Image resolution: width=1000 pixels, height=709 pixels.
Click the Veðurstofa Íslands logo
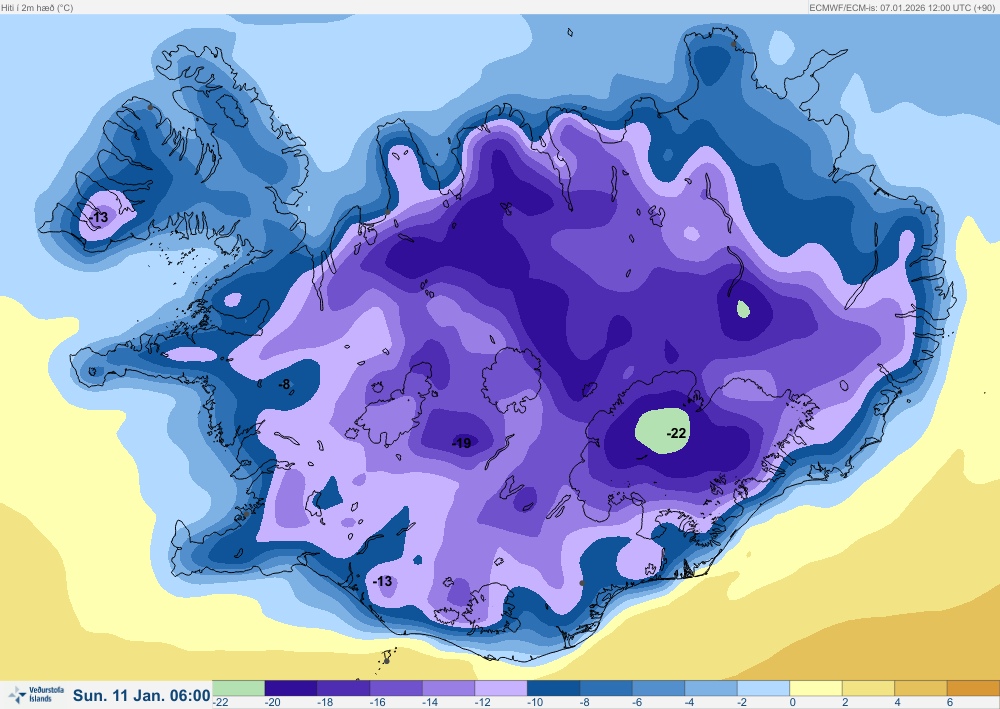[x=36, y=695]
